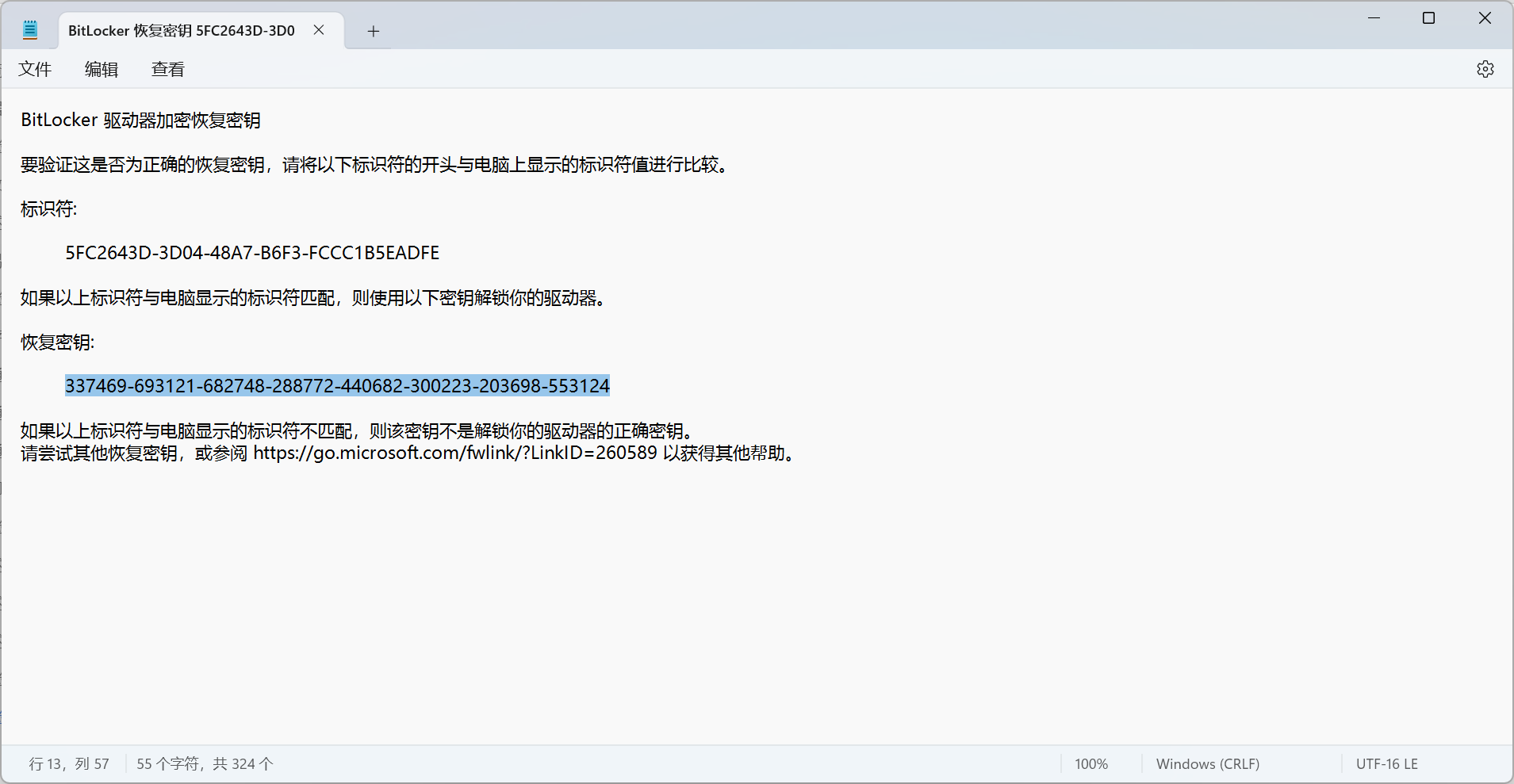
Task: Click character count 55 个字符, 共 324 个
Action: pos(205,764)
